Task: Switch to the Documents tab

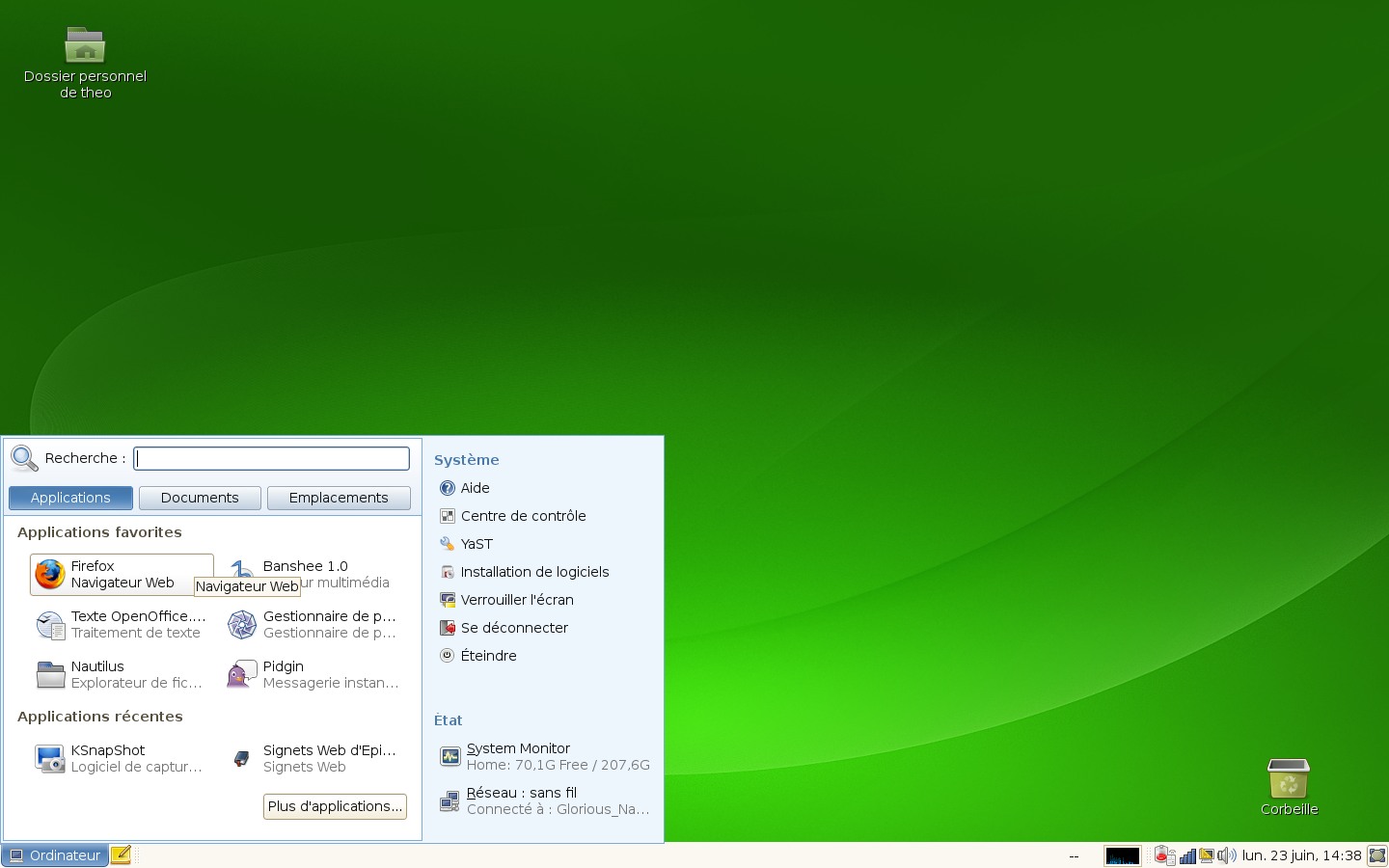Action: 200,498
